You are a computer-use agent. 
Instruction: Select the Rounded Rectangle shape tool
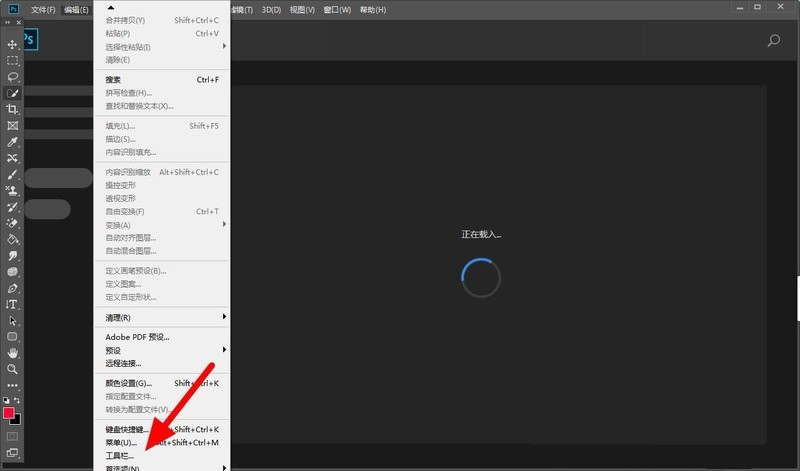(12, 337)
